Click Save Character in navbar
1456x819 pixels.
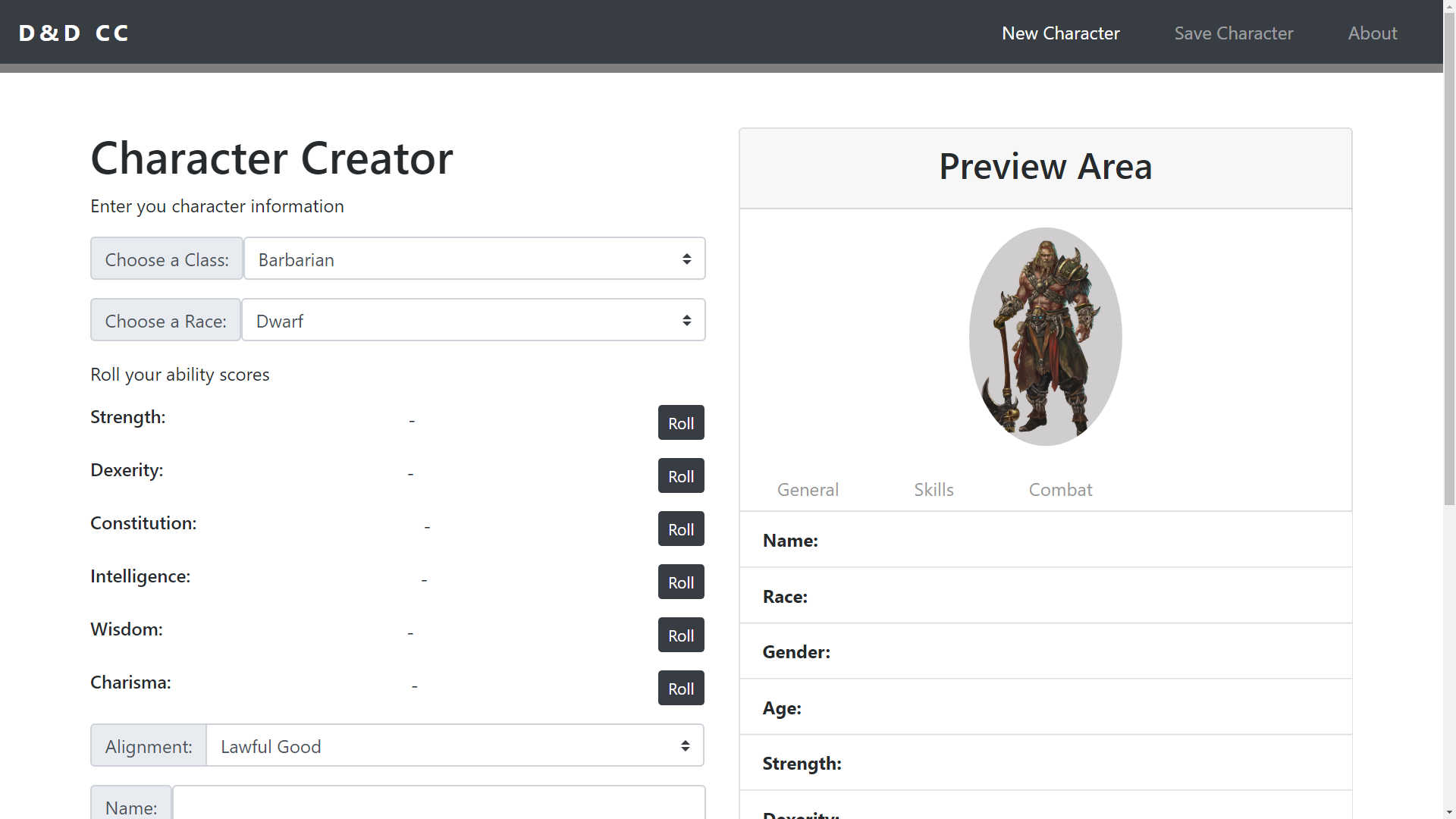pos(1233,33)
